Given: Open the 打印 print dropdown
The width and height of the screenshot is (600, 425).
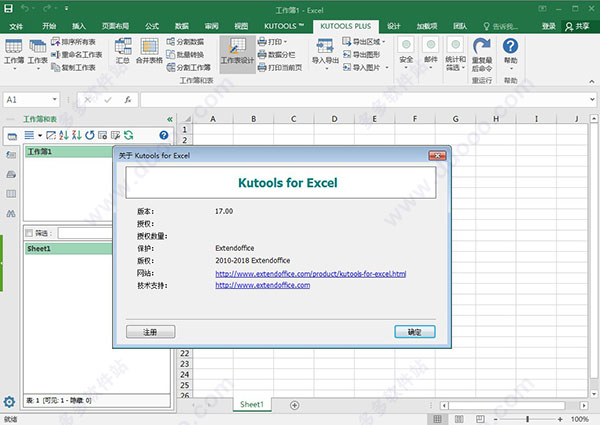Looking at the screenshot, I should [x=272, y=41].
